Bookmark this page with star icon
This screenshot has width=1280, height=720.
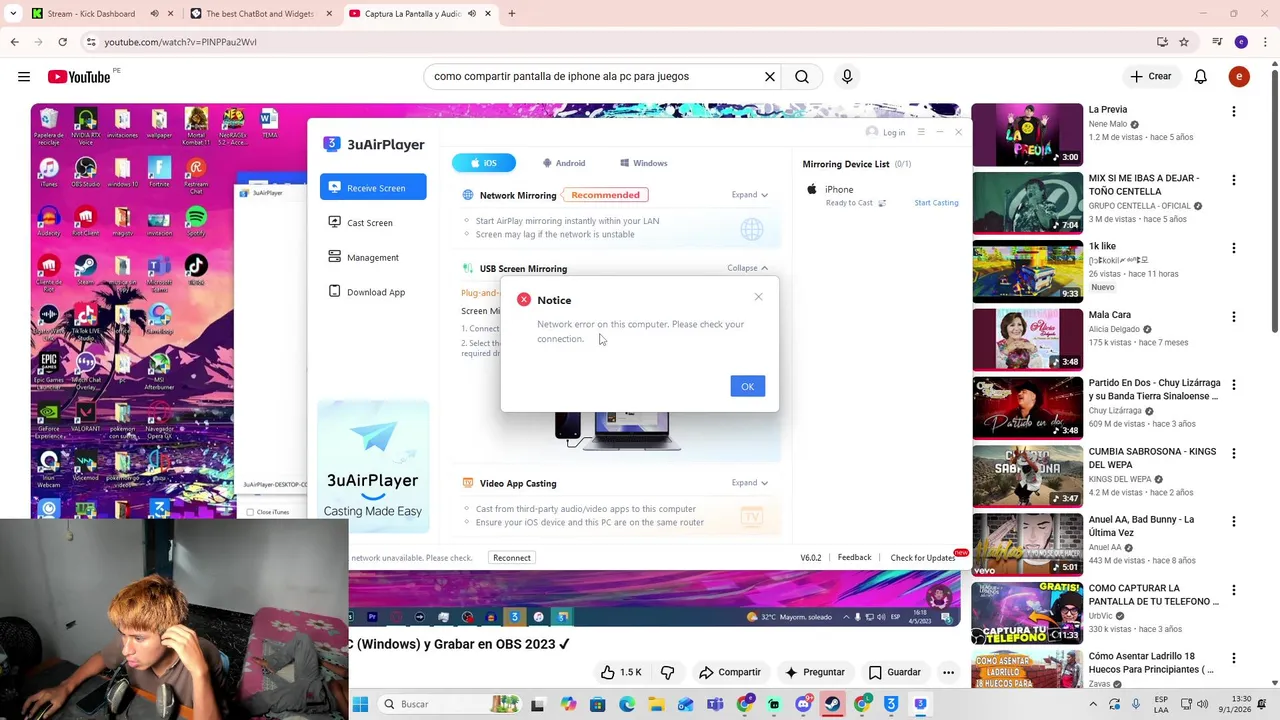coord(1184,42)
